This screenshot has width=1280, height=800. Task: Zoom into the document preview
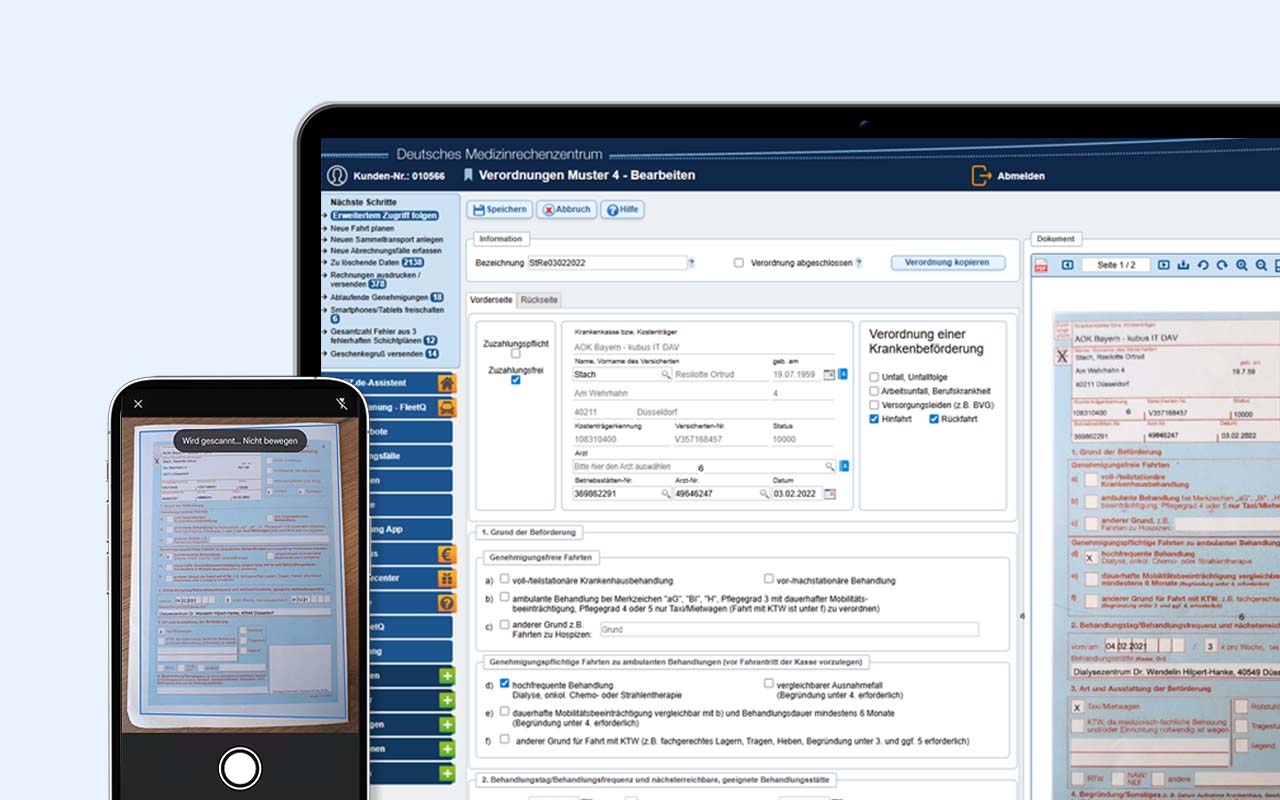pyautogui.click(x=1240, y=264)
